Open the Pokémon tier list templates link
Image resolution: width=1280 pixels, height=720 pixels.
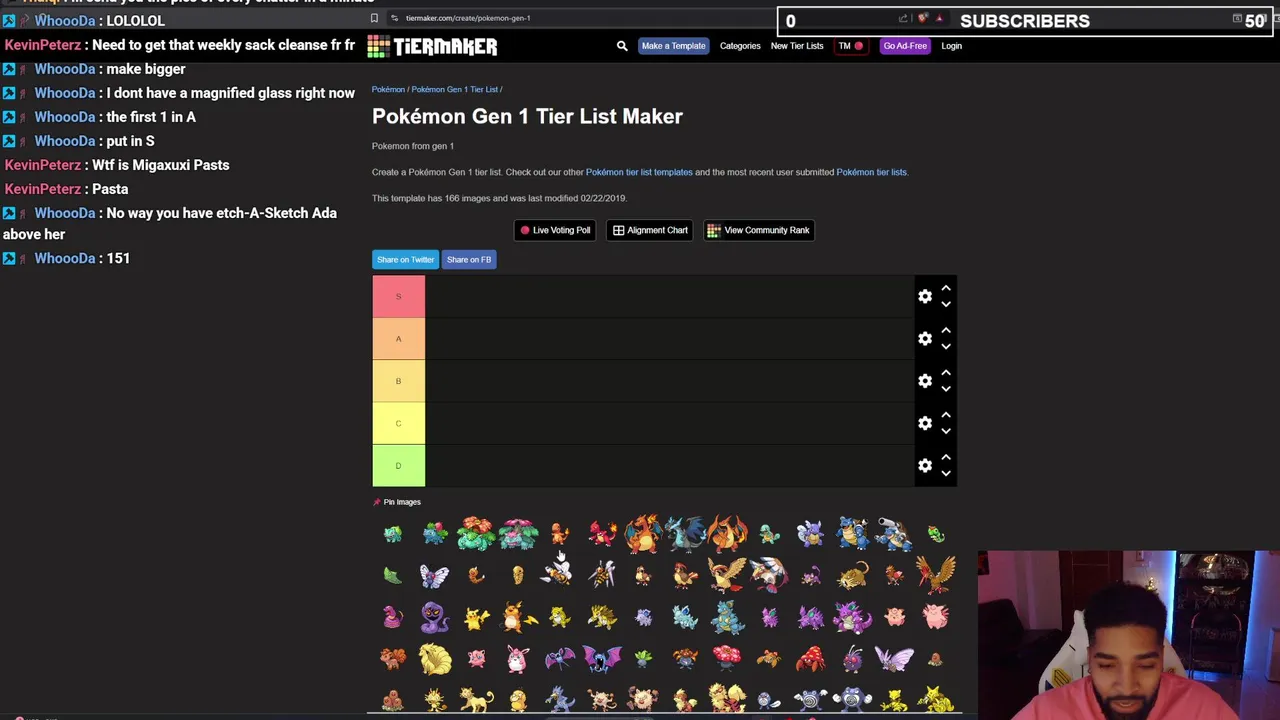pos(639,172)
